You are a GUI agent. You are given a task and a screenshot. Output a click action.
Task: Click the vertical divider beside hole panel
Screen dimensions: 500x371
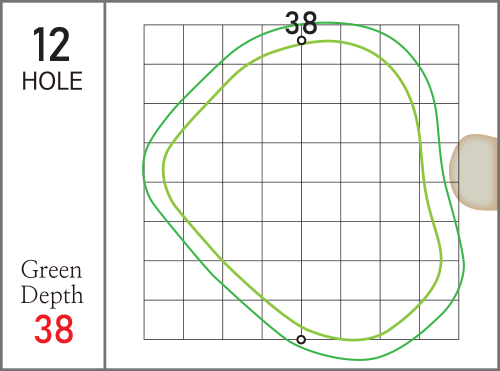105,185
